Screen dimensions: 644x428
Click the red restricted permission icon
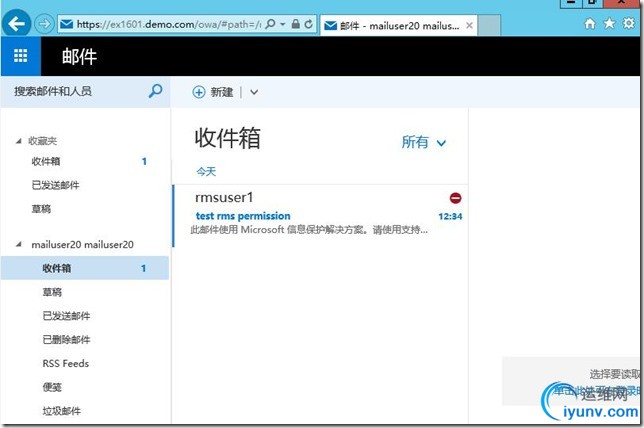coord(455,198)
